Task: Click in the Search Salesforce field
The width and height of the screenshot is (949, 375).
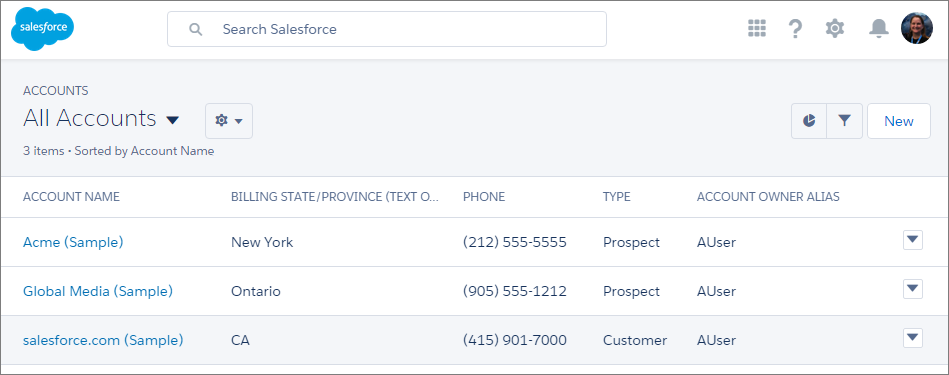Action: 387,29
